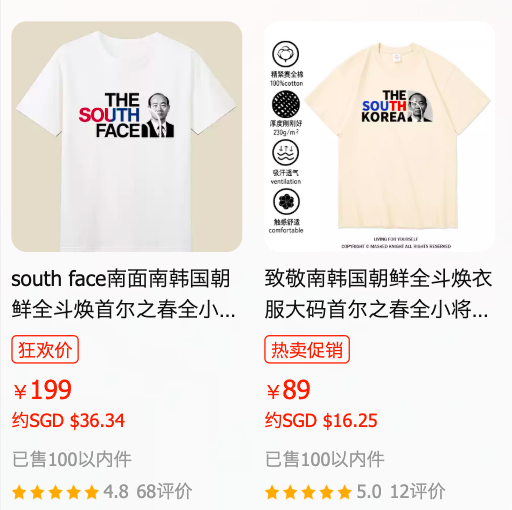
Task: Click the 狂欢价 promotion tag
Action: point(45,349)
